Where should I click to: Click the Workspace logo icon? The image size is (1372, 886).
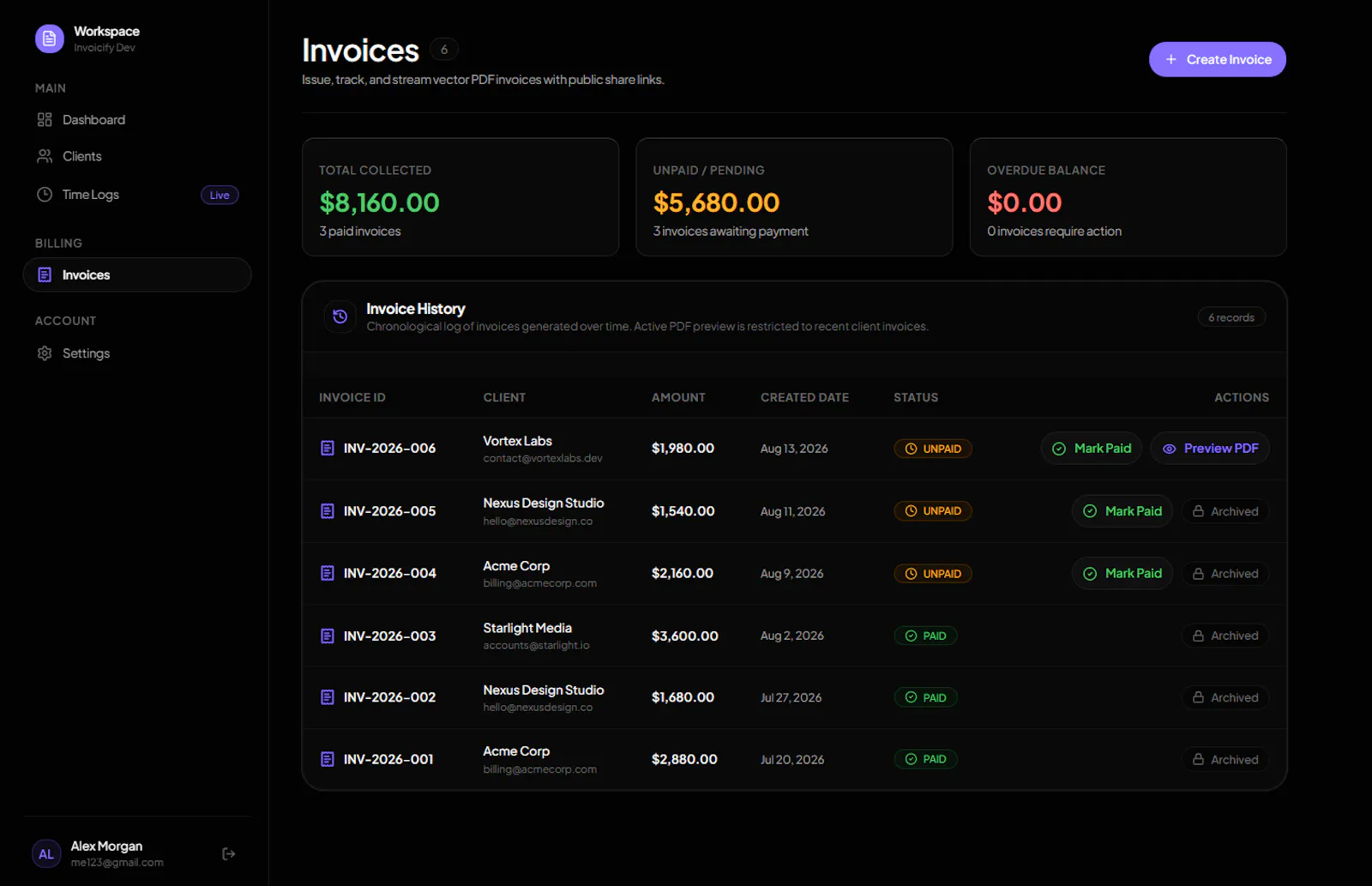49,39
